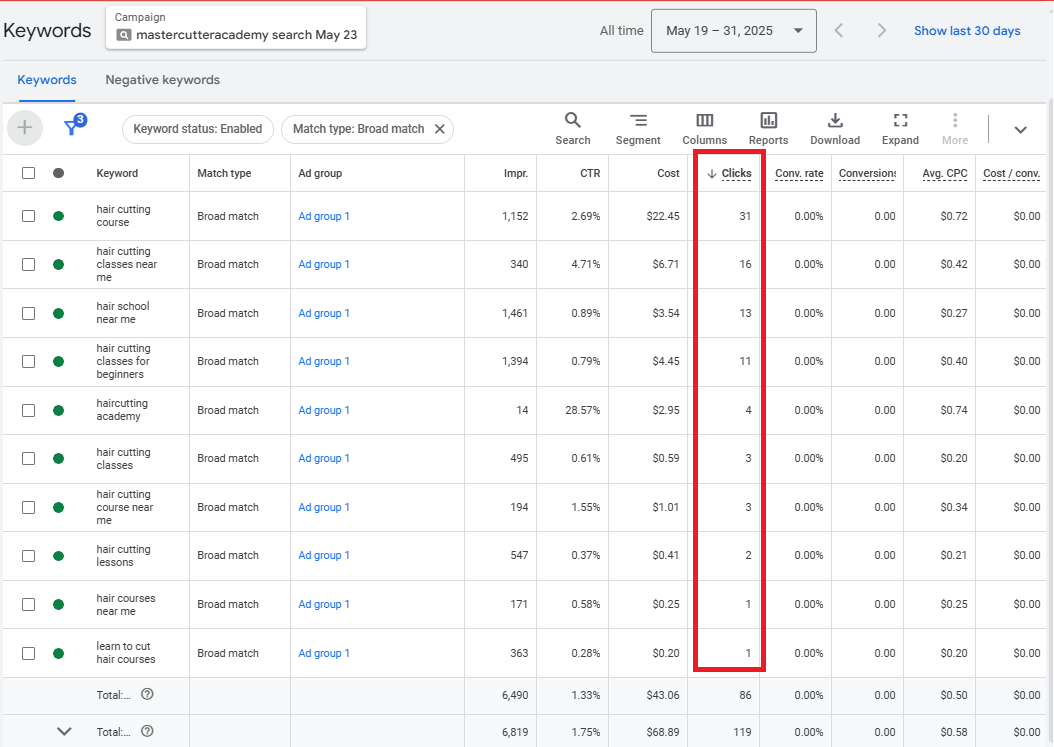The width and height of the screenshot is (1054, 747).
Task: Click the hair cutting course keyword text
Action: click(123, 216)
